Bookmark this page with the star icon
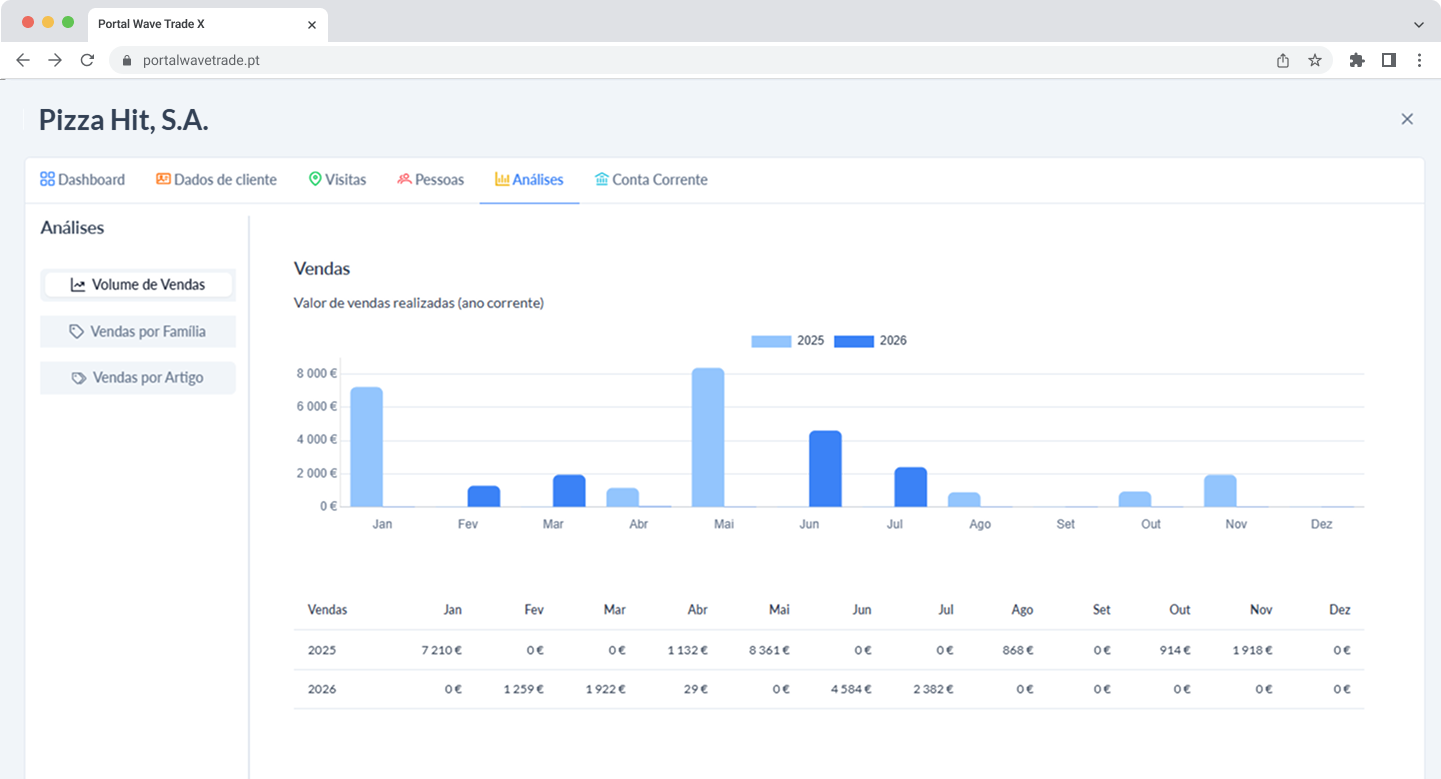 click(x=1315, y=60)
